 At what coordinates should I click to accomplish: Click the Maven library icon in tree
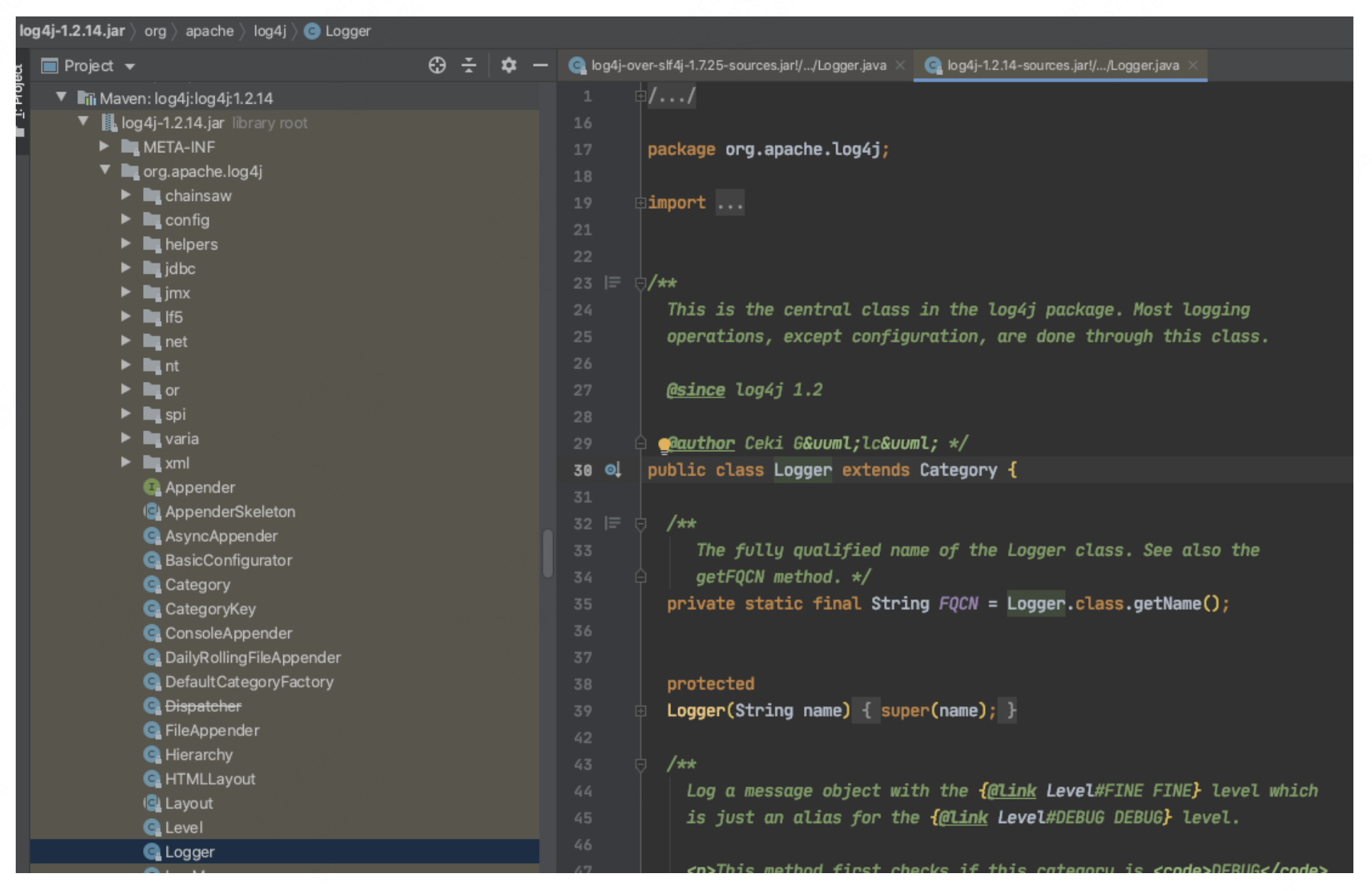[x=87, y=98]
